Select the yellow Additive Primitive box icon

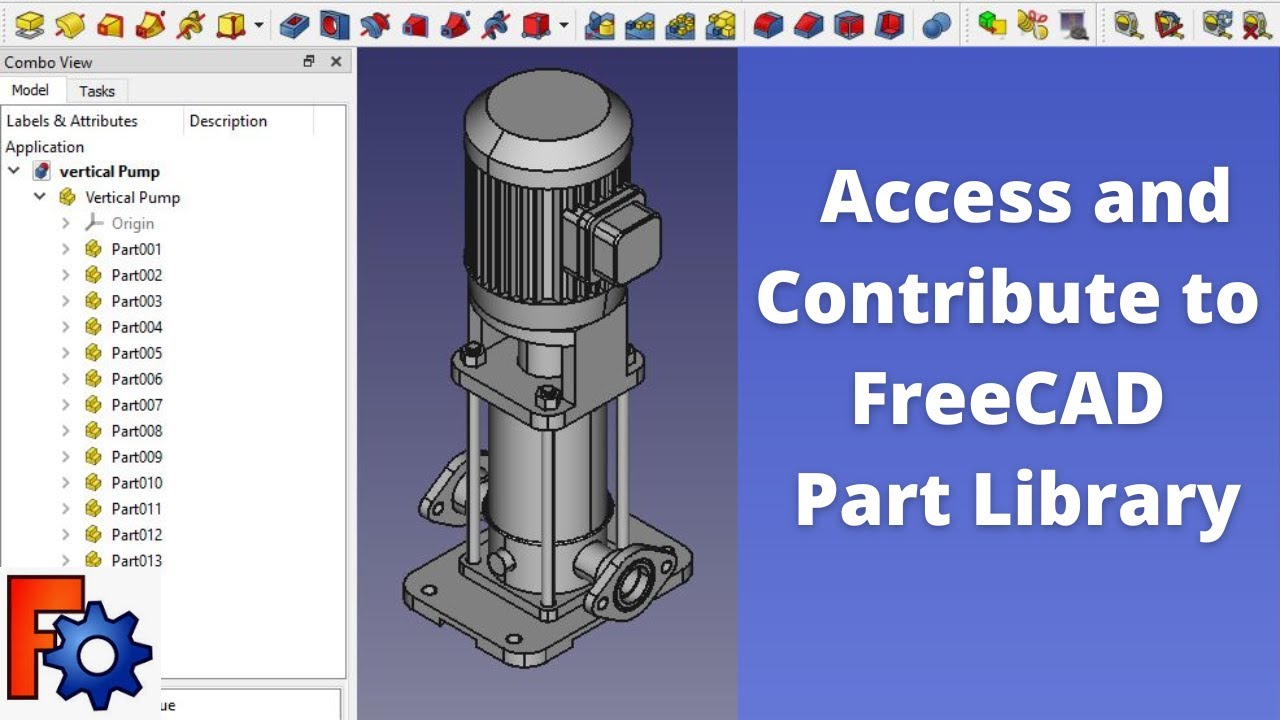(x=231, y=24)
